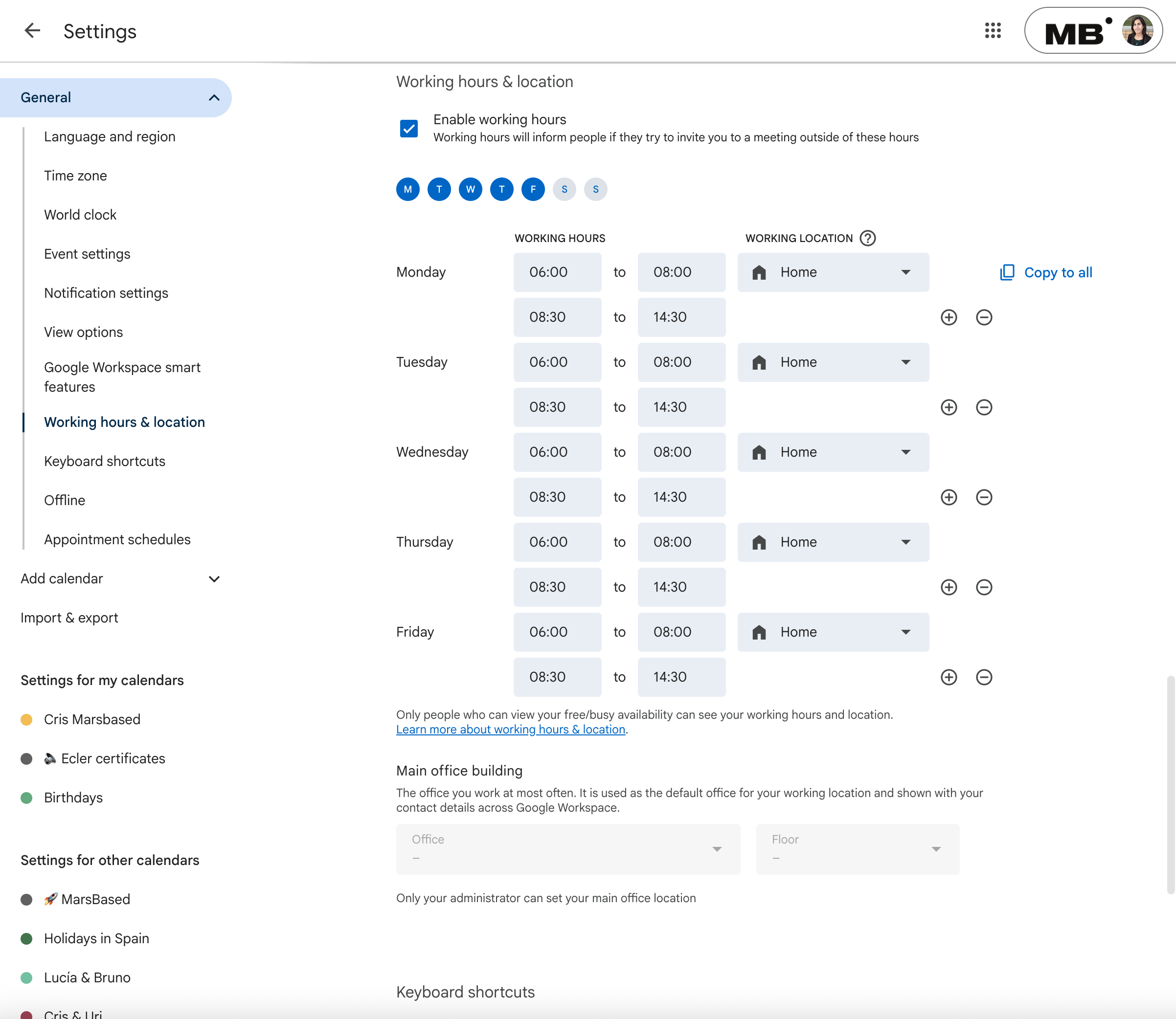The image size is (1176, 1019).
Task: Enable the Saturday day circle
Action: pos(565,189)
